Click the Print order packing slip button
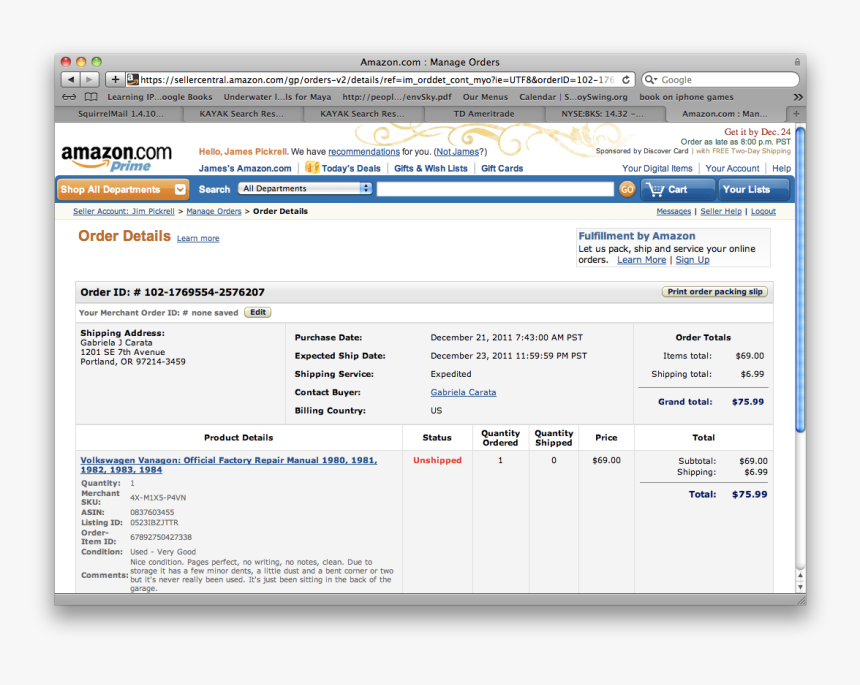860x685 pixels. coord(715,292)
